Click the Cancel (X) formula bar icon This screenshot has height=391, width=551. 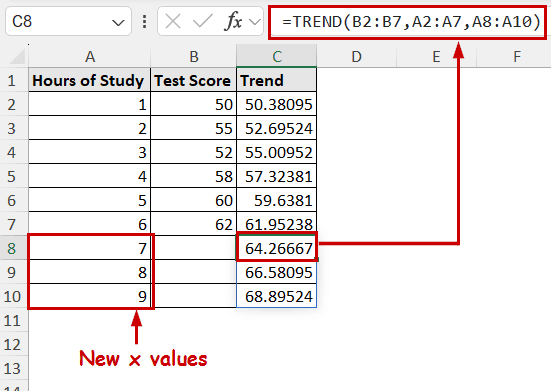coord(173,22)
